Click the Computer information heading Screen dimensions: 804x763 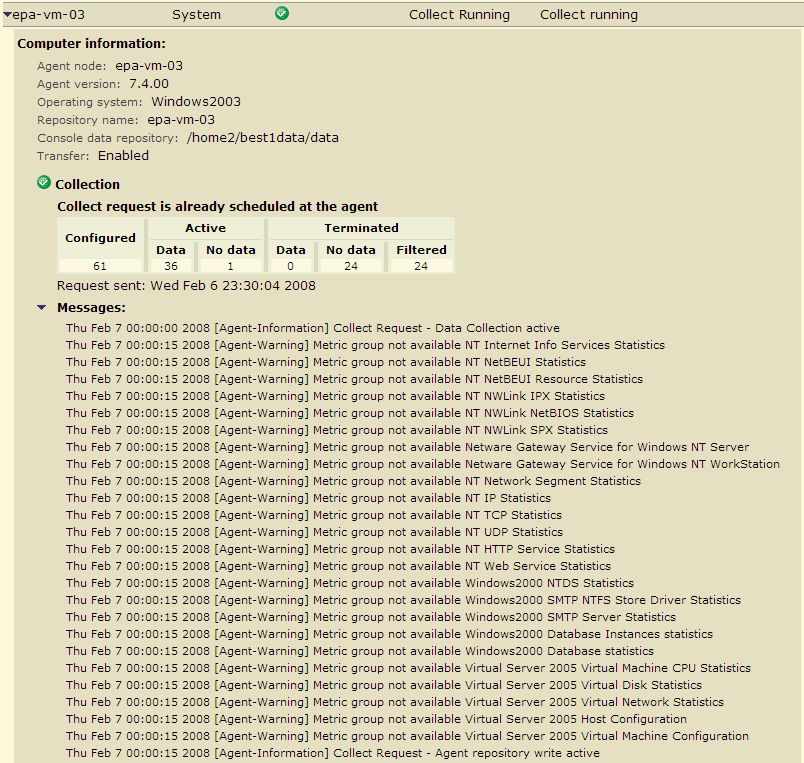(92, 44)
